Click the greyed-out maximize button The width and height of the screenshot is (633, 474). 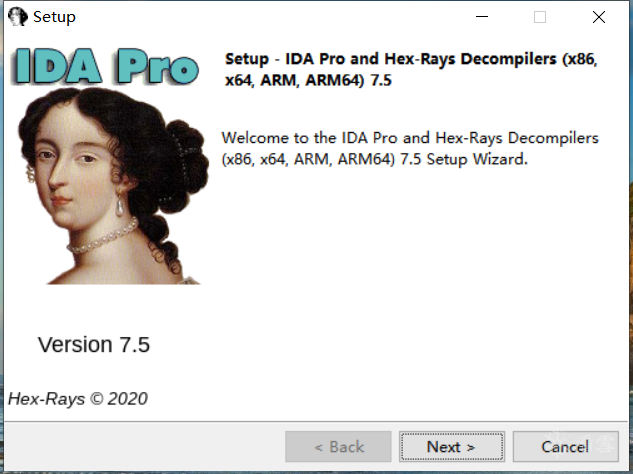click(x=540, y=17)
